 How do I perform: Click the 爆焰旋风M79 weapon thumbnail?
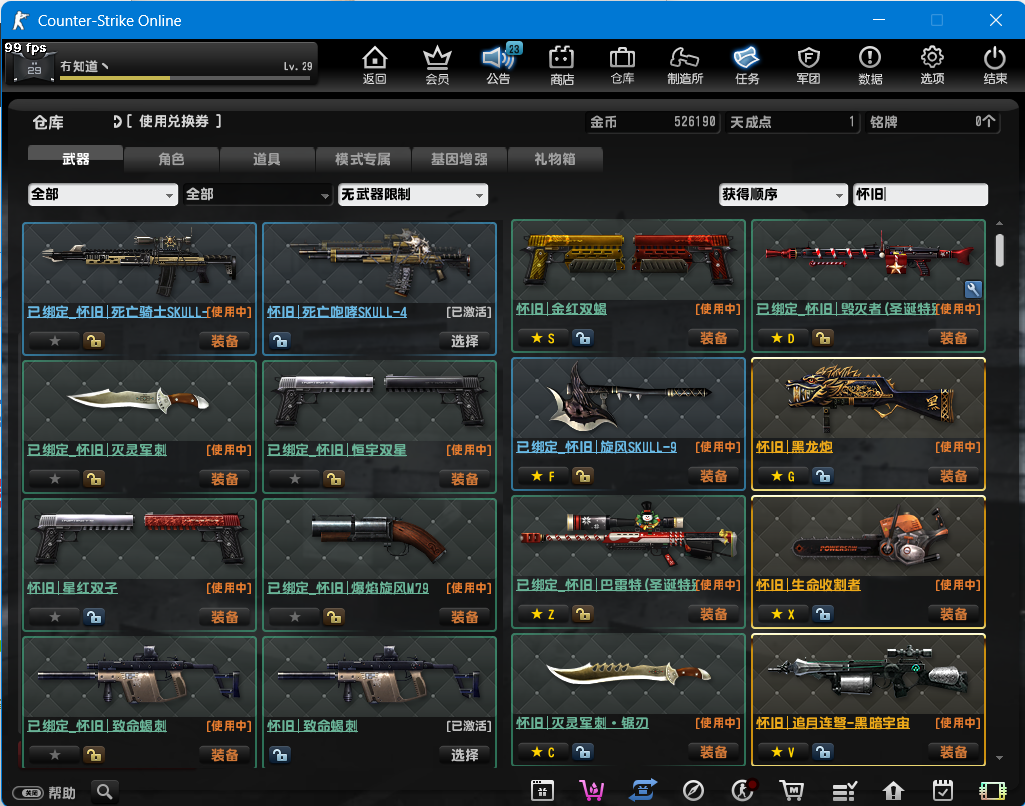[x=379, y=538]
